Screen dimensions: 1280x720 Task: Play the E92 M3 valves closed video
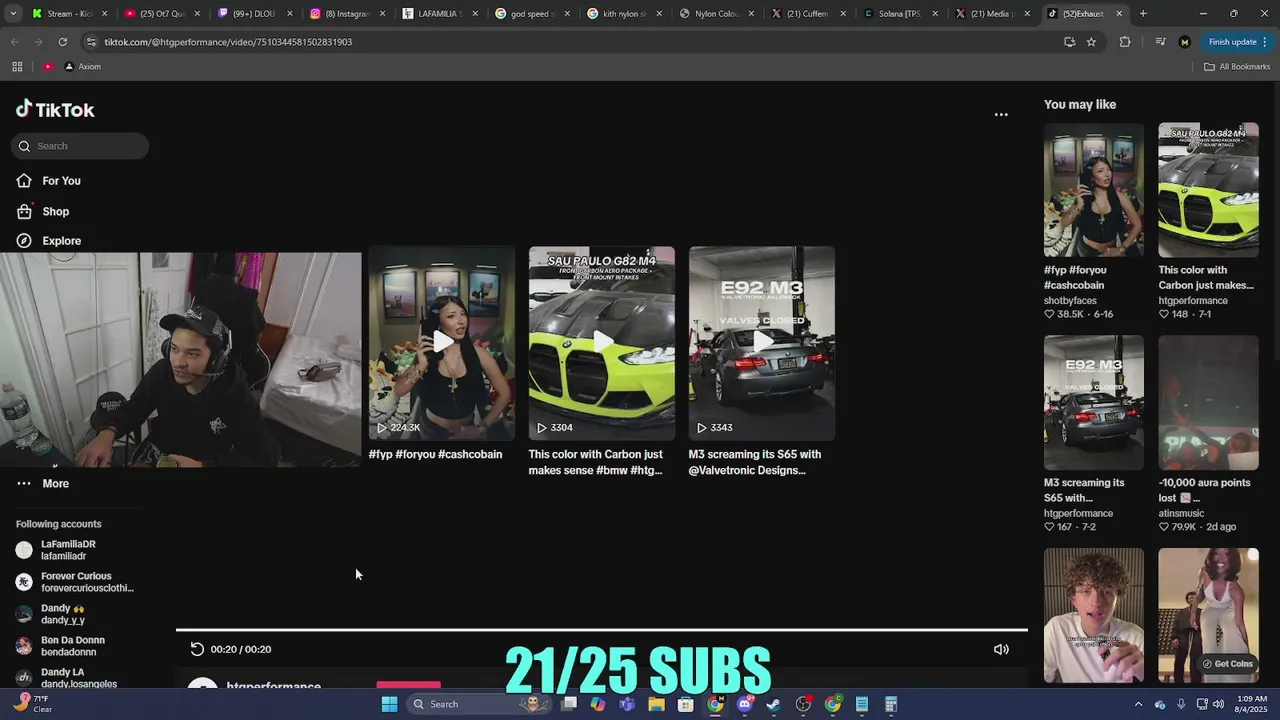762,343
